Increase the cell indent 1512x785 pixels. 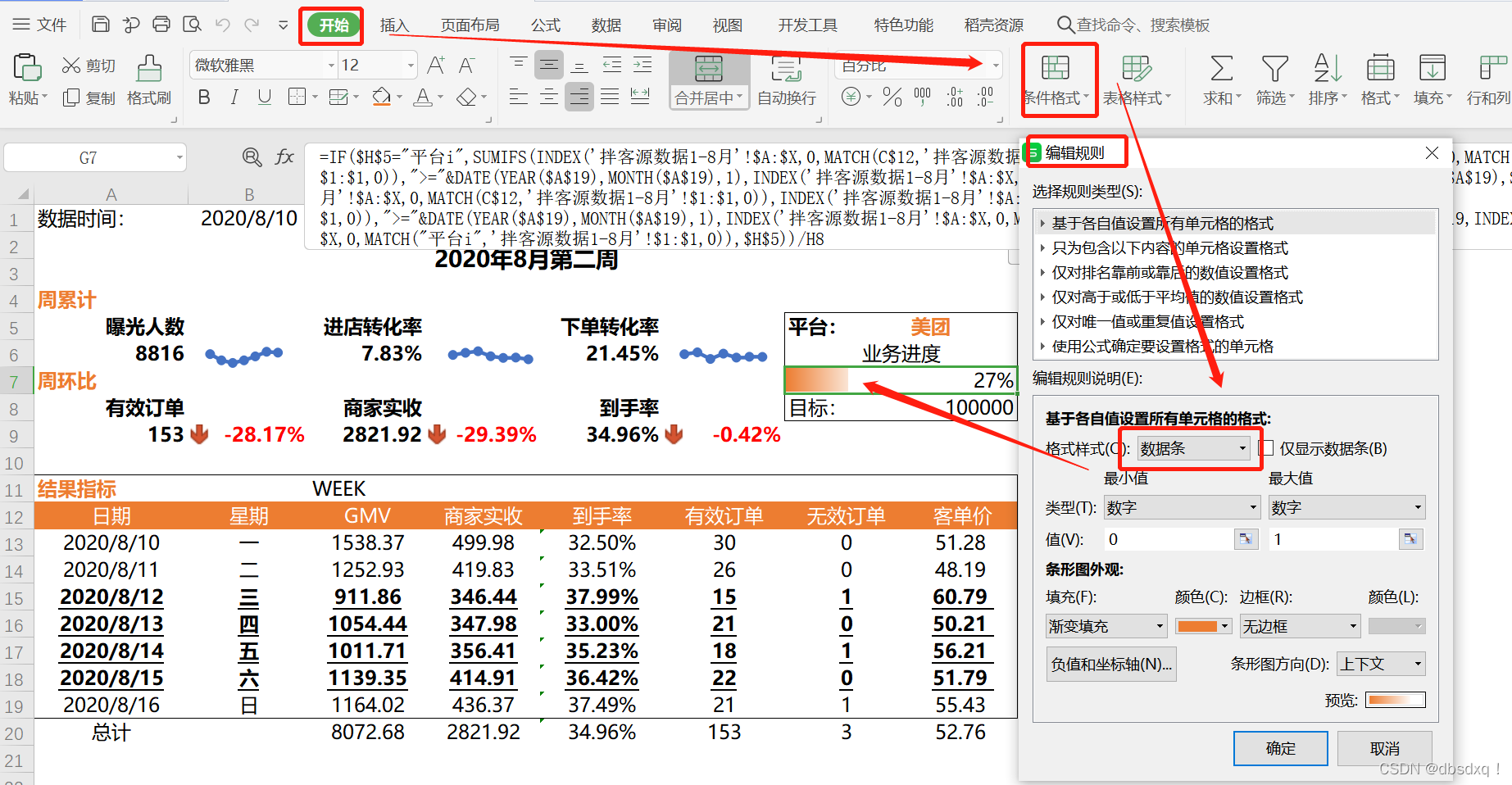[x=642, y=65]
